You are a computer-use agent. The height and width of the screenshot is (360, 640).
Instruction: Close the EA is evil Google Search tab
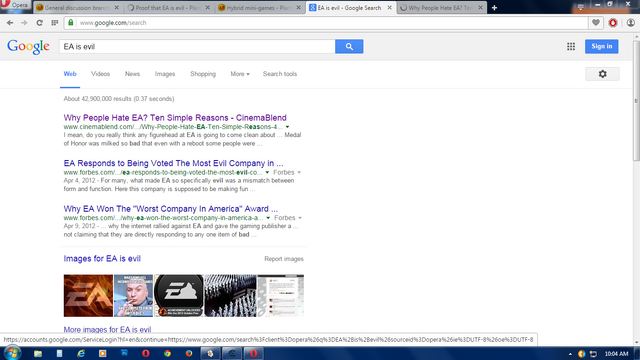click(x=389, y=8)
